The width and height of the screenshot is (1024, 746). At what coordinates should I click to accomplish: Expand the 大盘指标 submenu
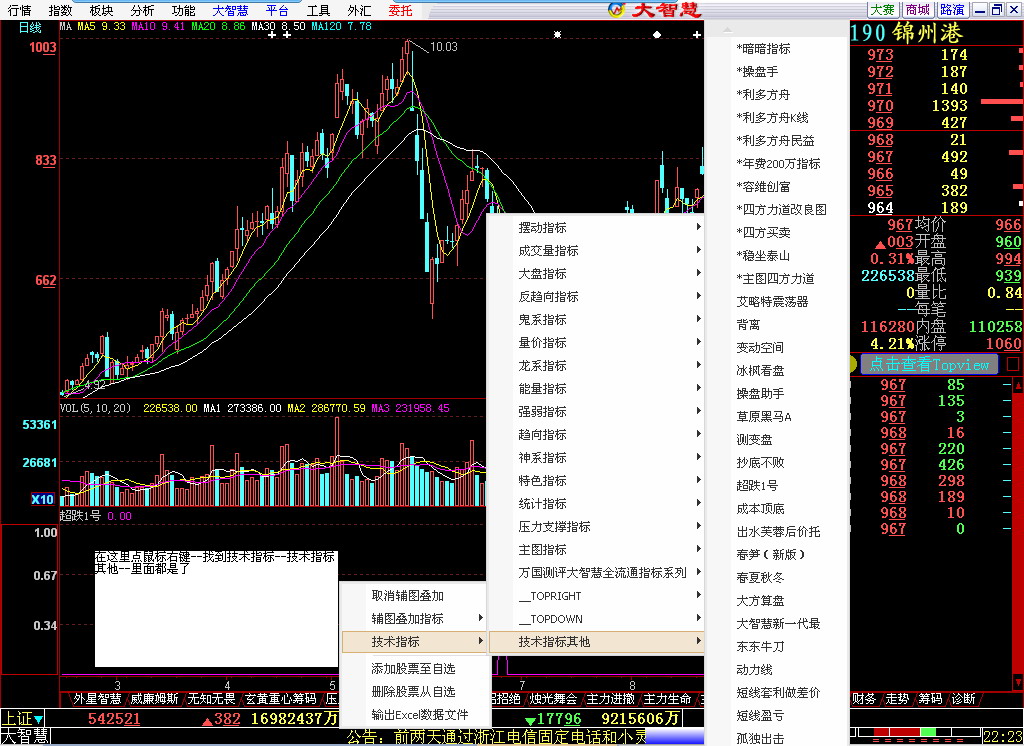(x=596, y=274)
